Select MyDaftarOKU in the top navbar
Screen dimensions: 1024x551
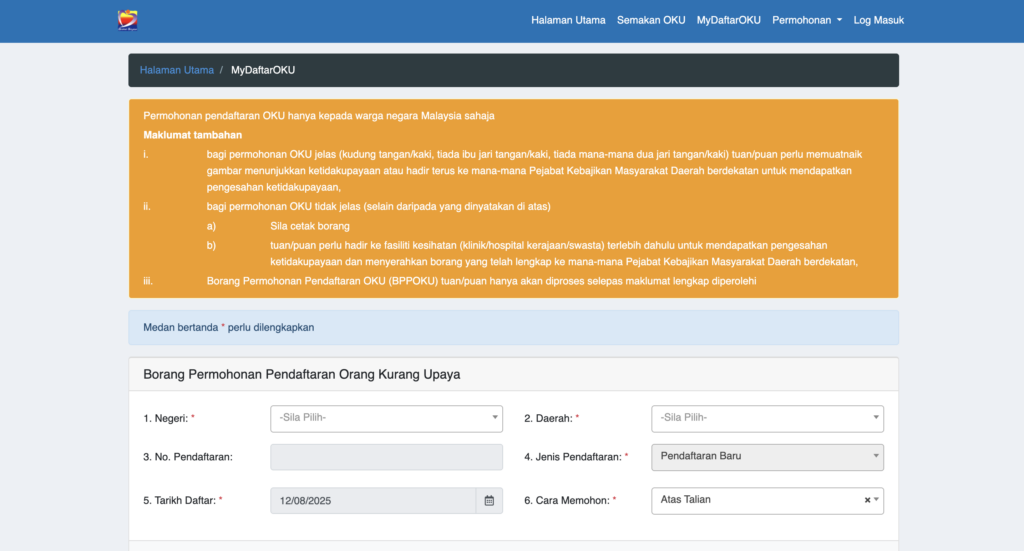728,20
